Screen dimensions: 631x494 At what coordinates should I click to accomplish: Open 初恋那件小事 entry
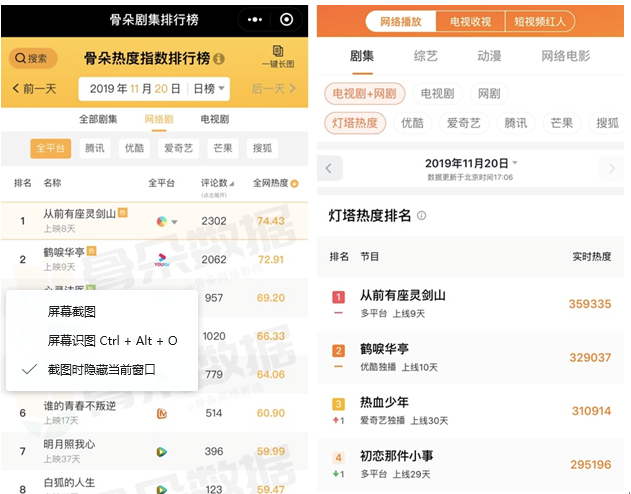pyautogui.click(x=470, y=465)
